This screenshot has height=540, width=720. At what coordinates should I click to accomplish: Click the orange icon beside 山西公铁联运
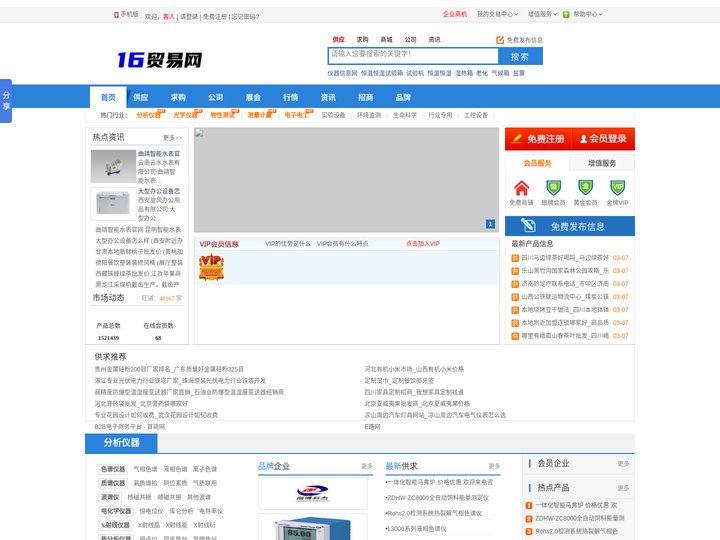coord(515,297)
